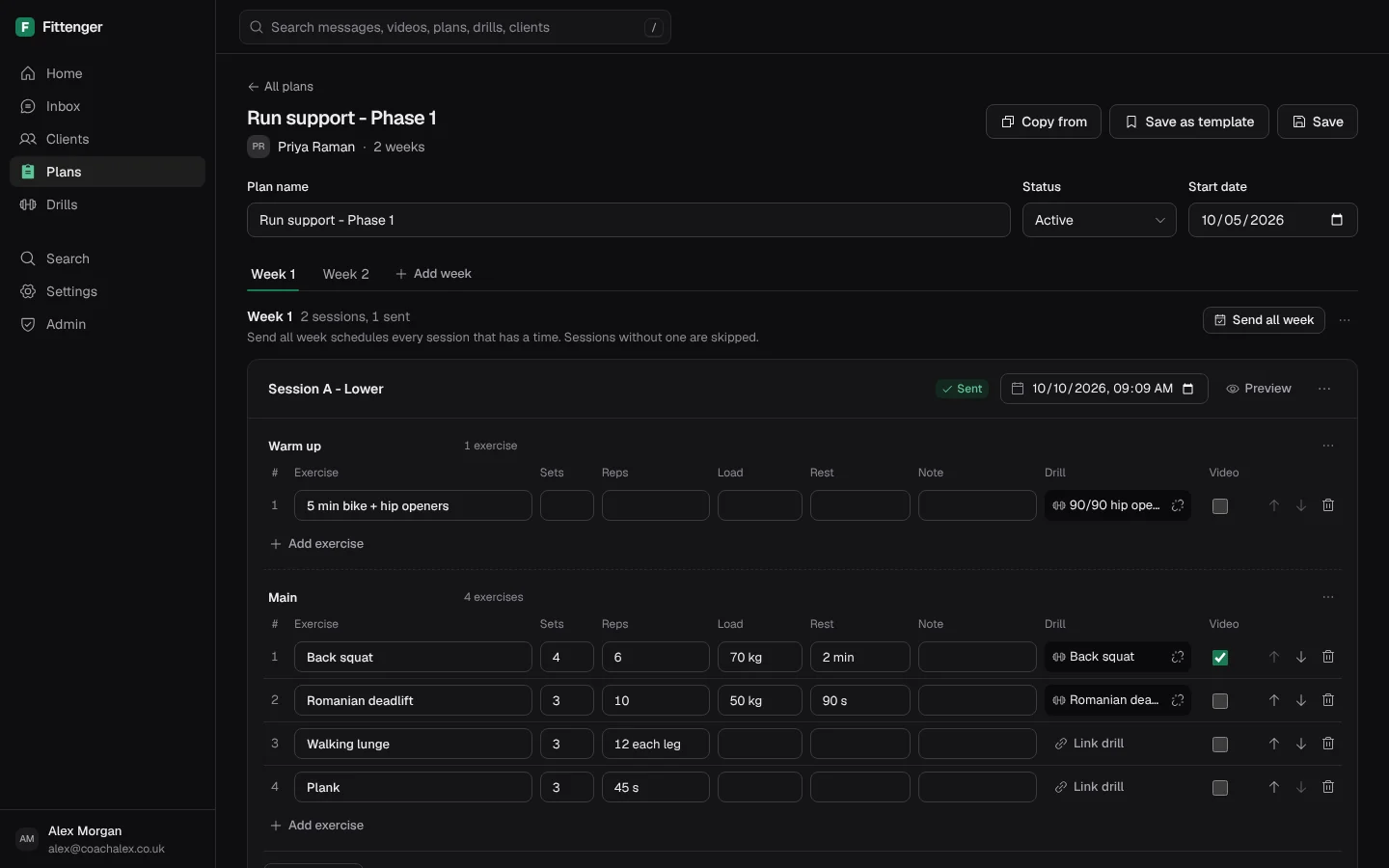Unlink the Romanian deadlift drill
Viewport: 1389px width, 868px height.
point(1178,700)
